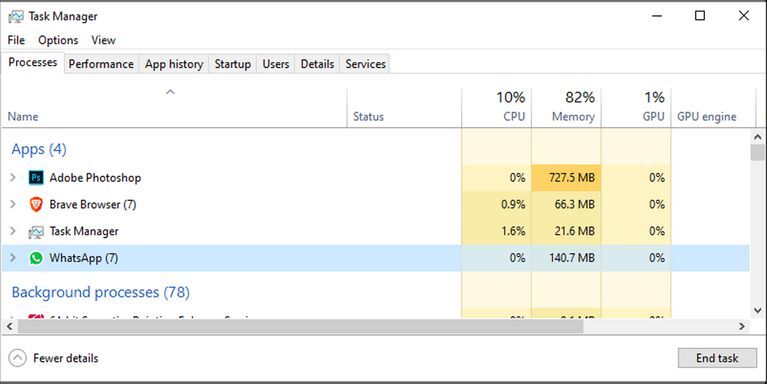Viewport: 767px width, 384px height.
Task: Click the 66.3 MB memory cell
Action: point(566,204)
